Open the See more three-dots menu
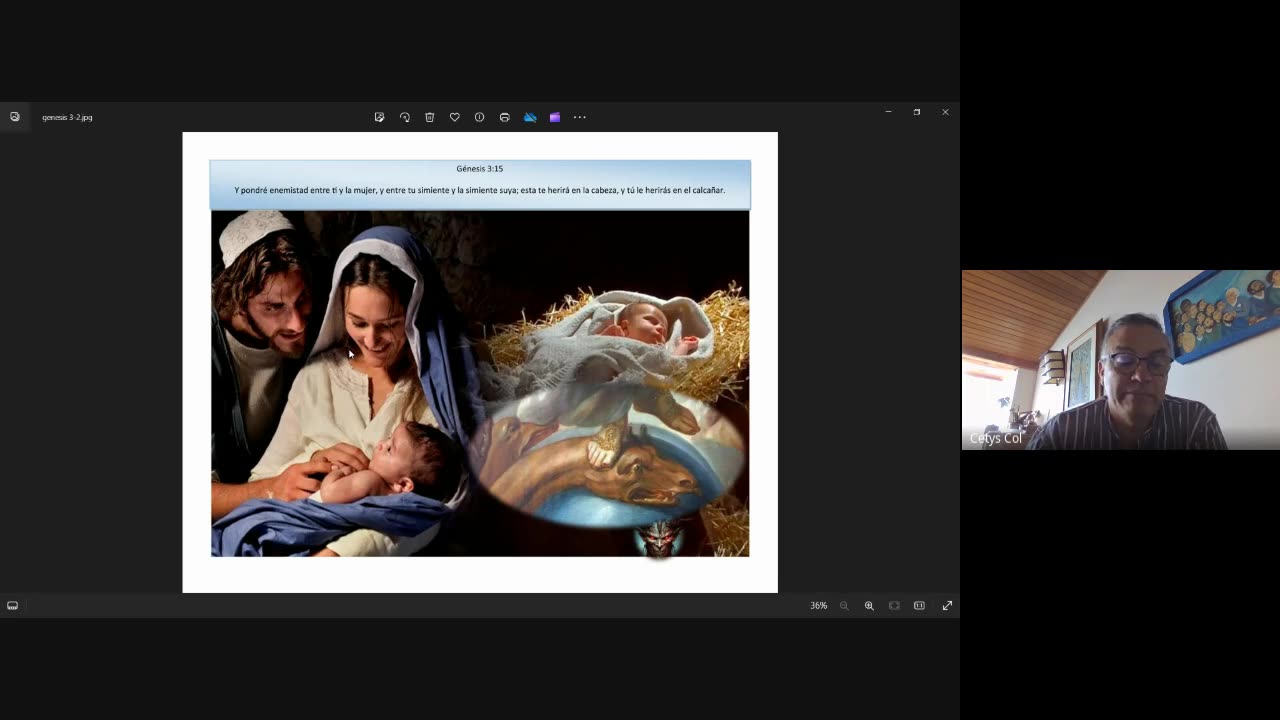The width and height of the screenshot is (1280, 720). point(580,117)
